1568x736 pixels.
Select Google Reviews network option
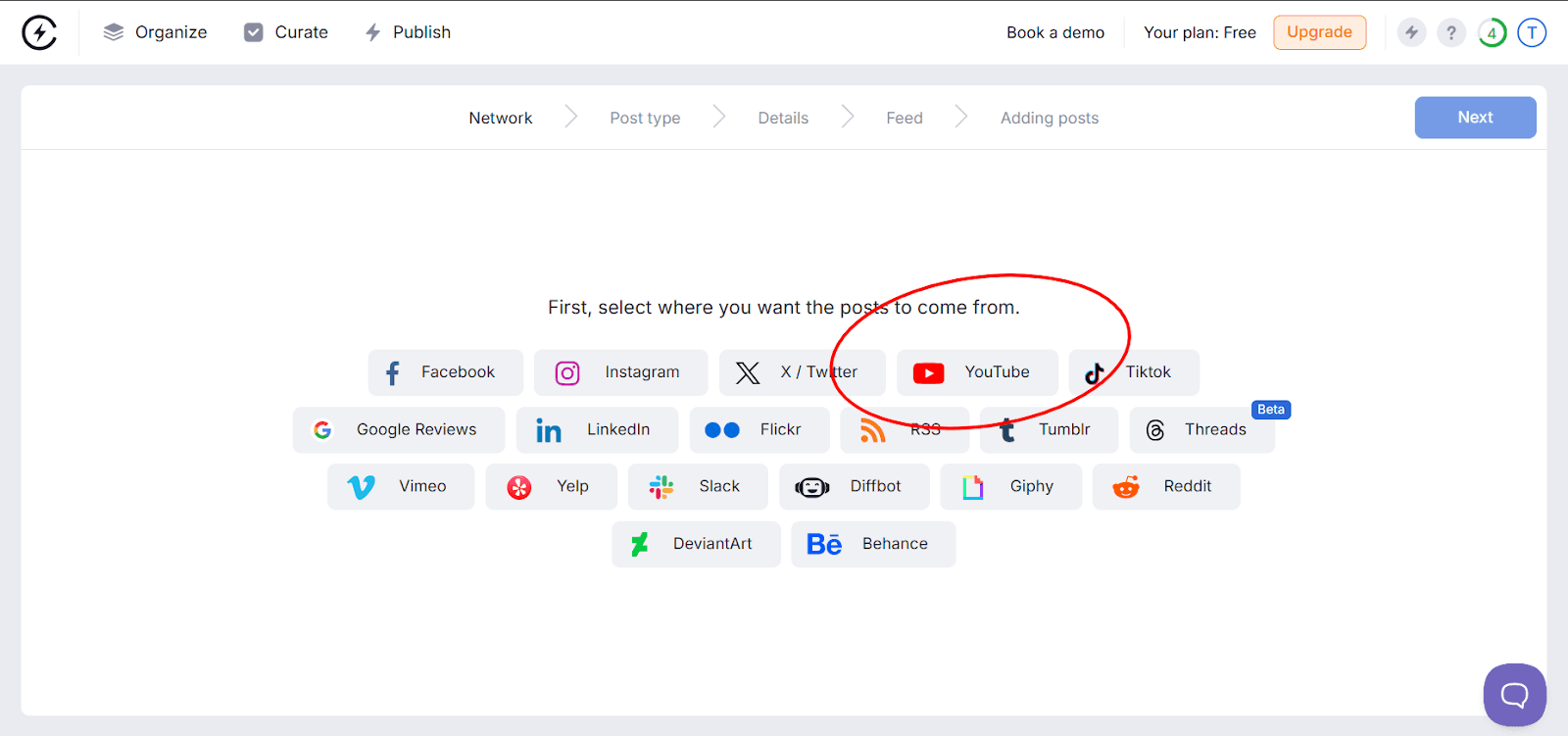click(399, 429)
